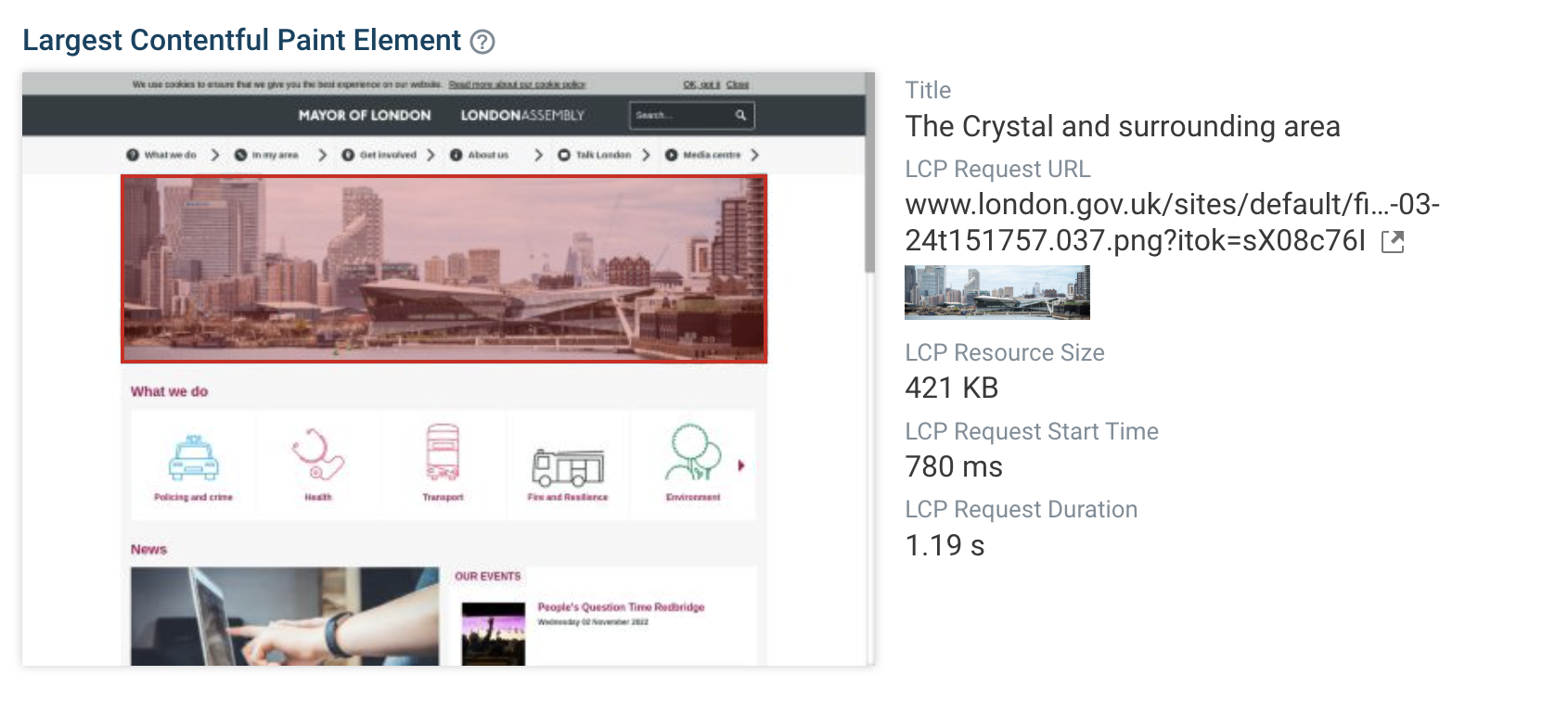Click the Transport bus icon
Viewport: 1568px width, 701px height.
click(443, 452)
